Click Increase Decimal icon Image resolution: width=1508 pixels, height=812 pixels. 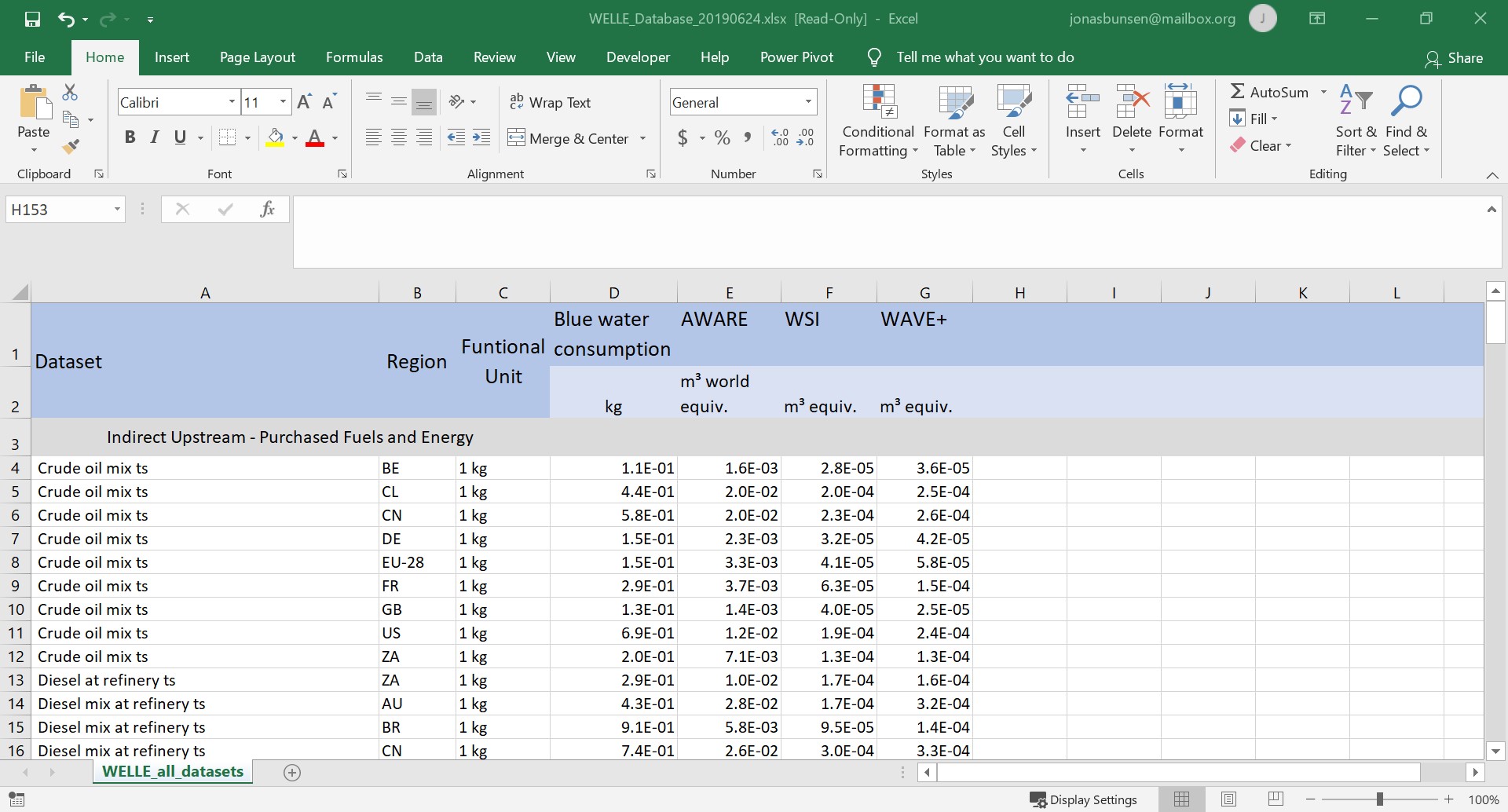[780, 138]
